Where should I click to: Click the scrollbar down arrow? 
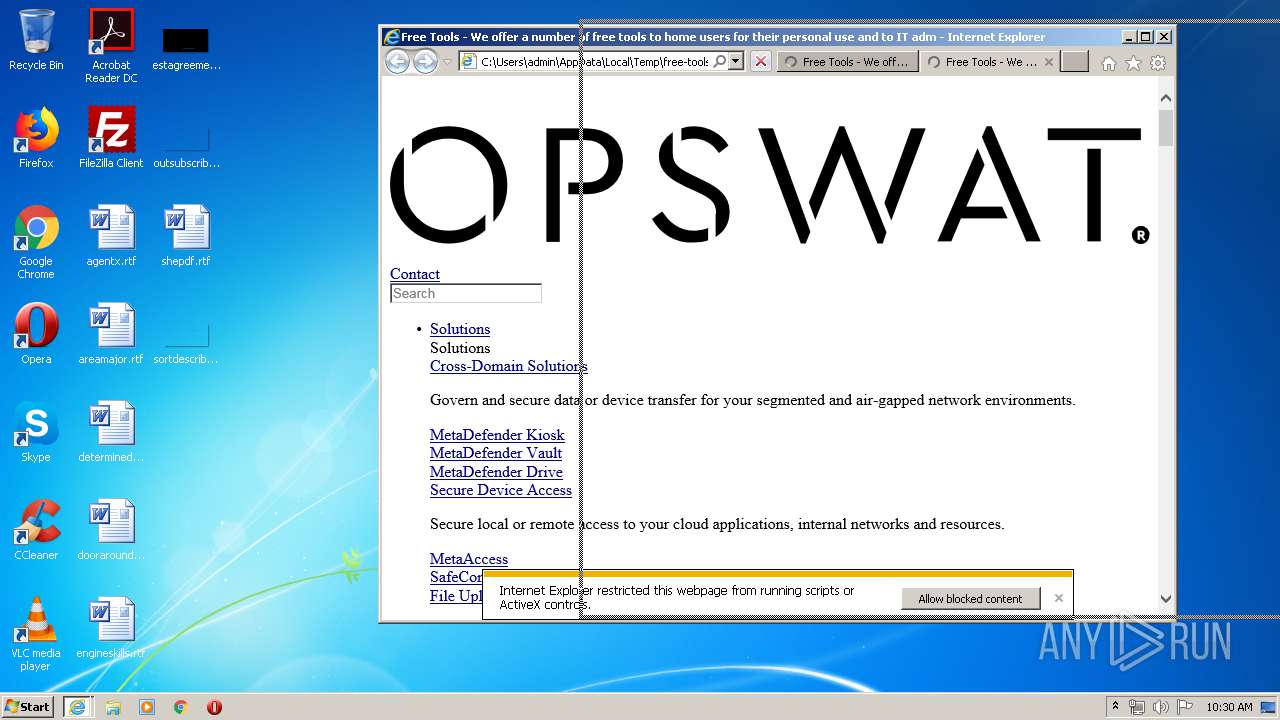pyautogui.click(x=1165, y=599)
